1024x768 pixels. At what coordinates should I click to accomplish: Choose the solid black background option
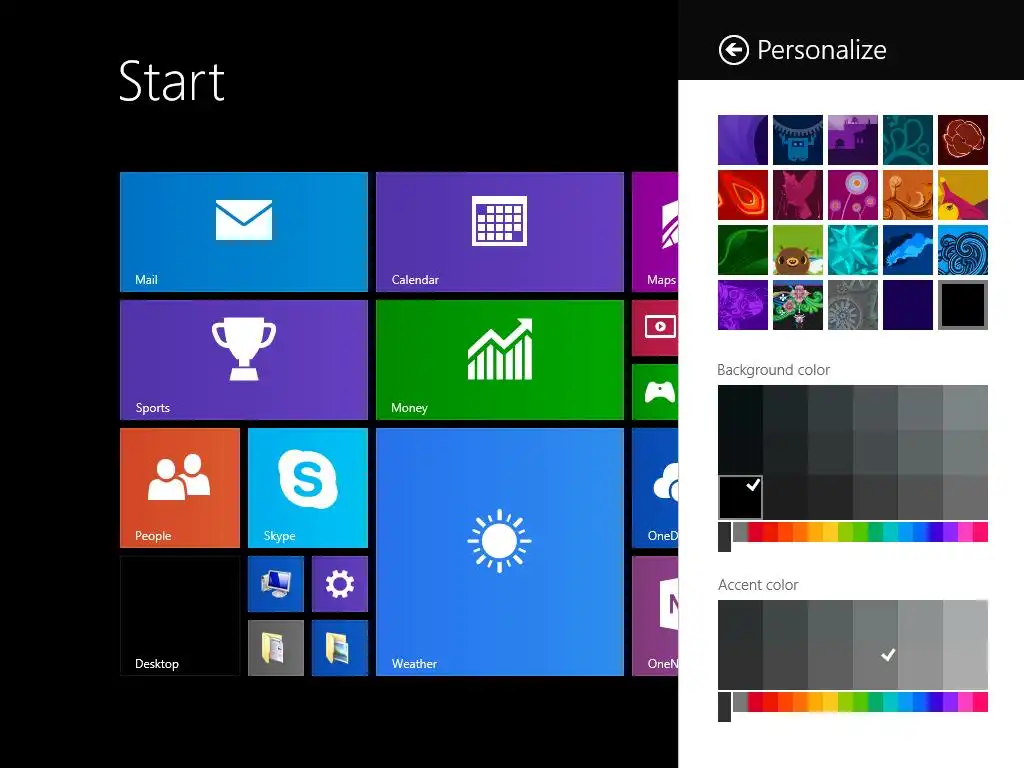pos(963,305)
